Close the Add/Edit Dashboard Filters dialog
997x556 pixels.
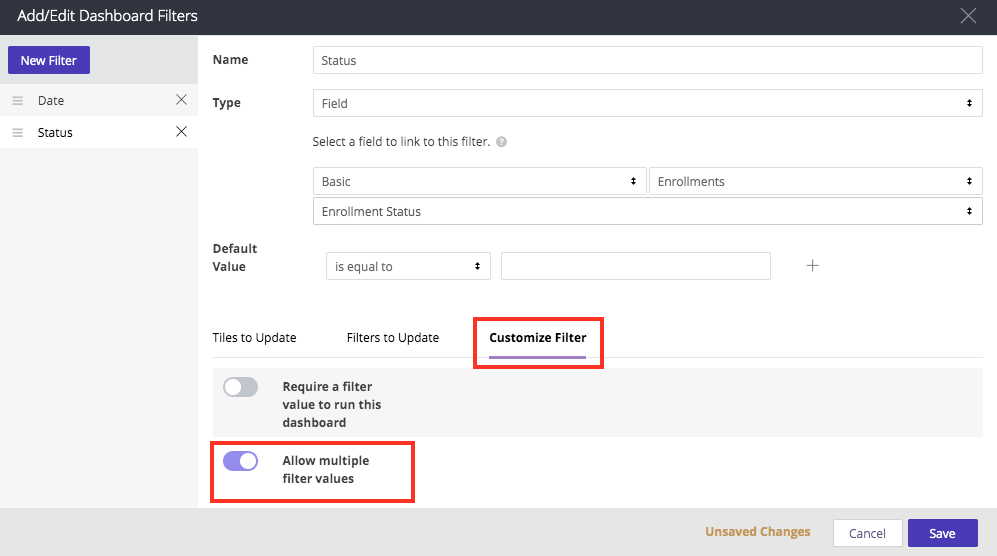(967, 15)
